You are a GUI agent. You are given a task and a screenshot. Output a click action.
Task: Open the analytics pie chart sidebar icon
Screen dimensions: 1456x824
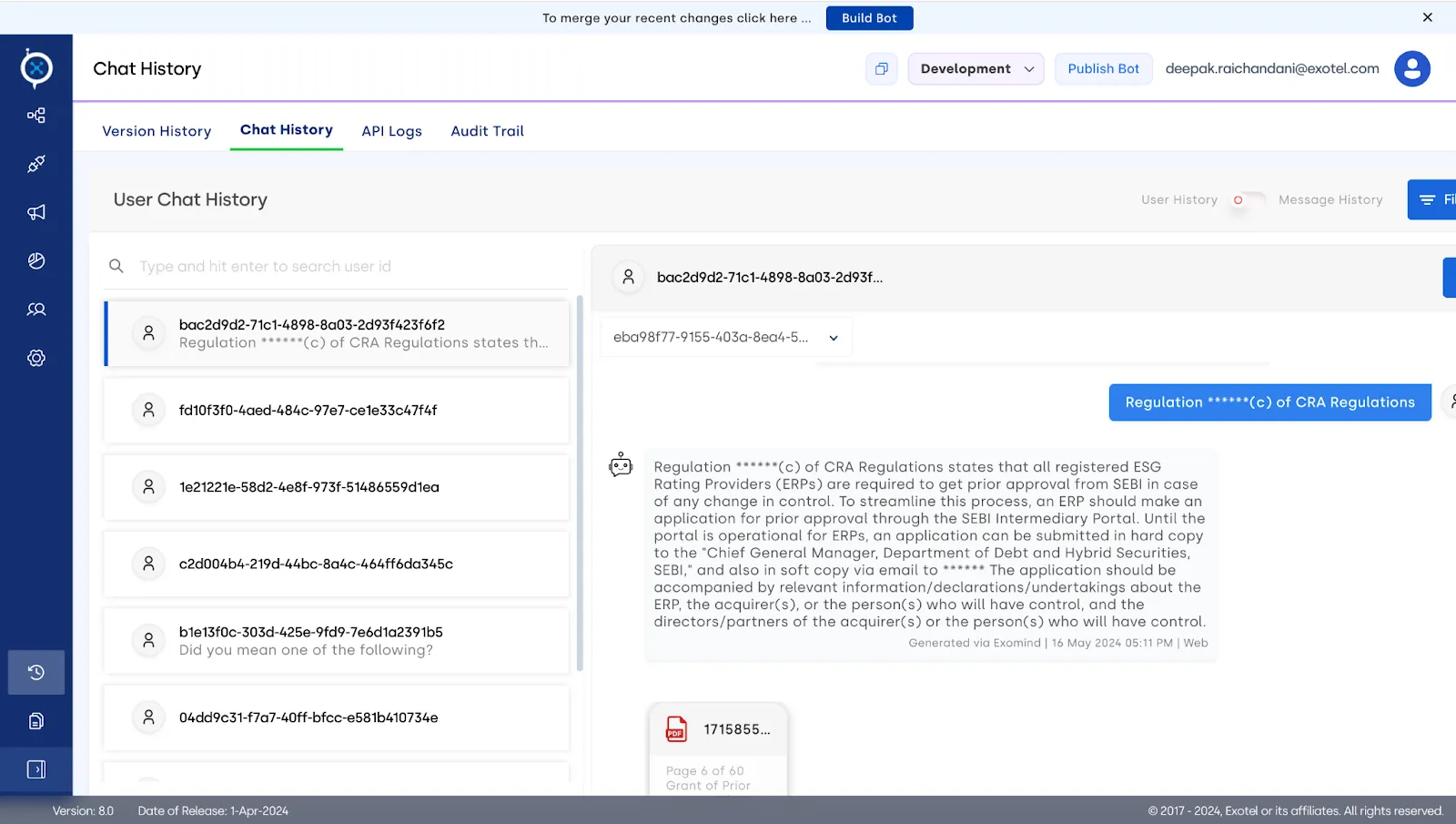point(36,261)
